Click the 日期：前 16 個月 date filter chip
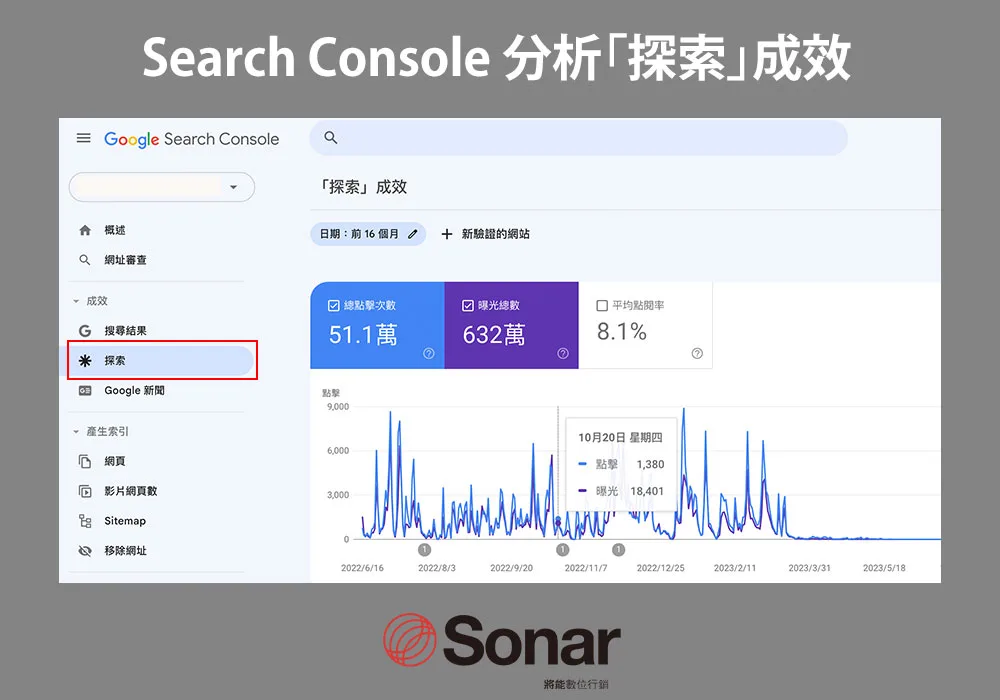The width and height of the screenshot is (1000, 700). [x=368, y=234]
